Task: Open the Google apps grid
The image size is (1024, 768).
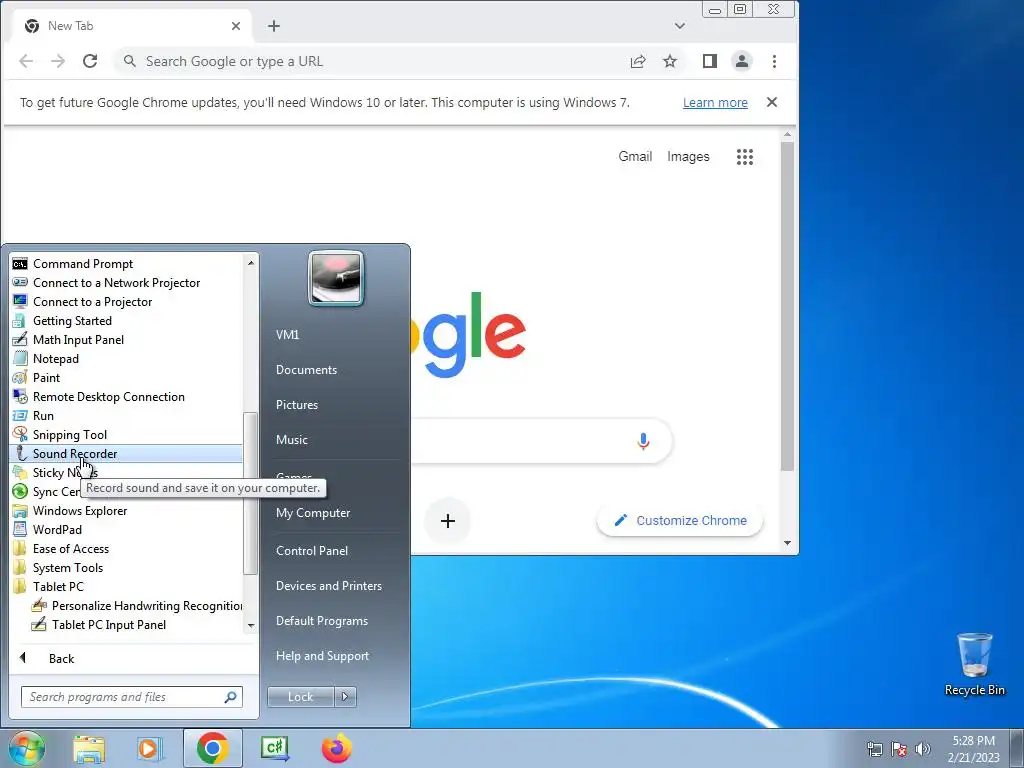Action: (745, 157)
